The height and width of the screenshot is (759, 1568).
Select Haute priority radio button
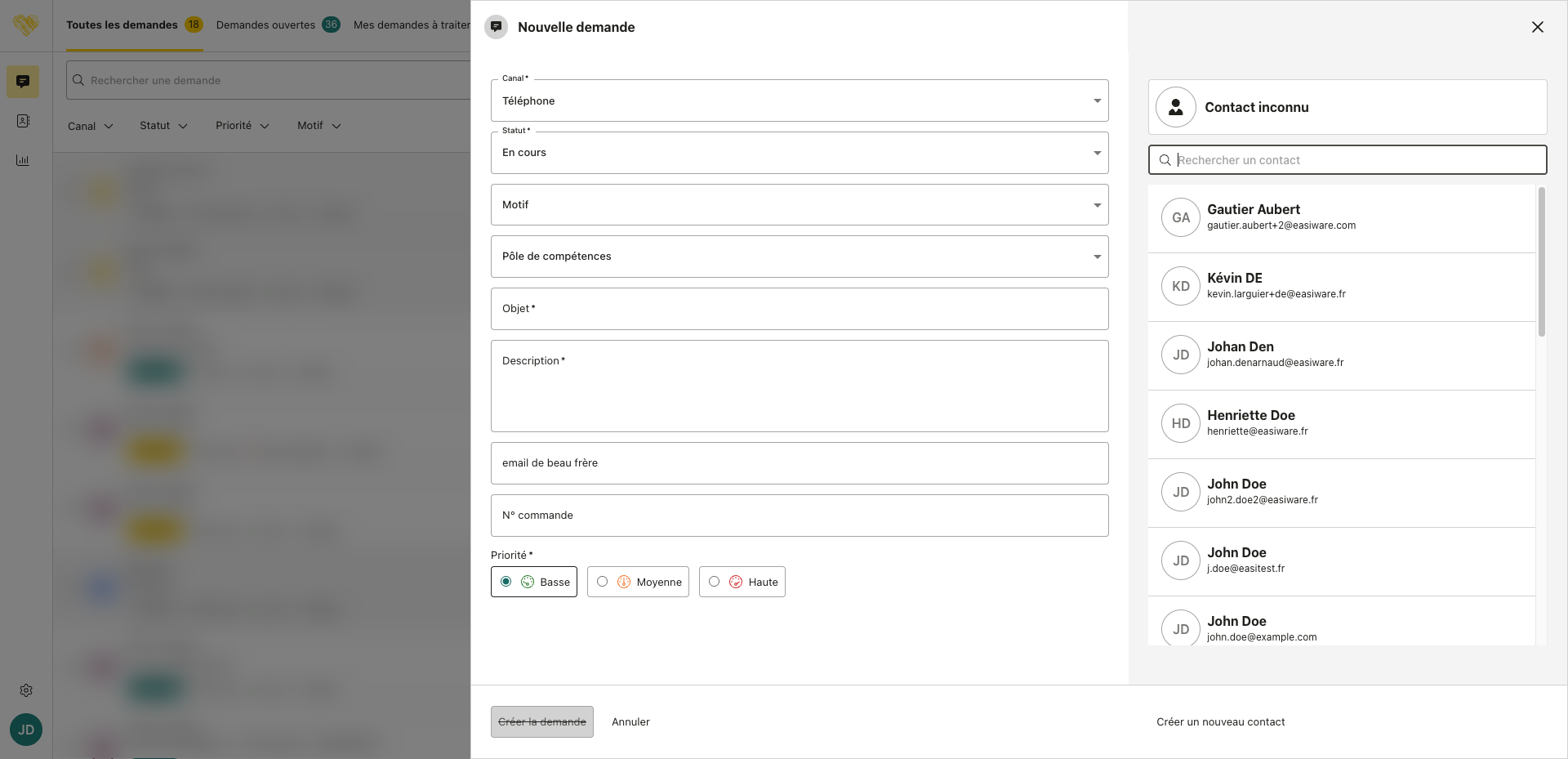(715, 582)
